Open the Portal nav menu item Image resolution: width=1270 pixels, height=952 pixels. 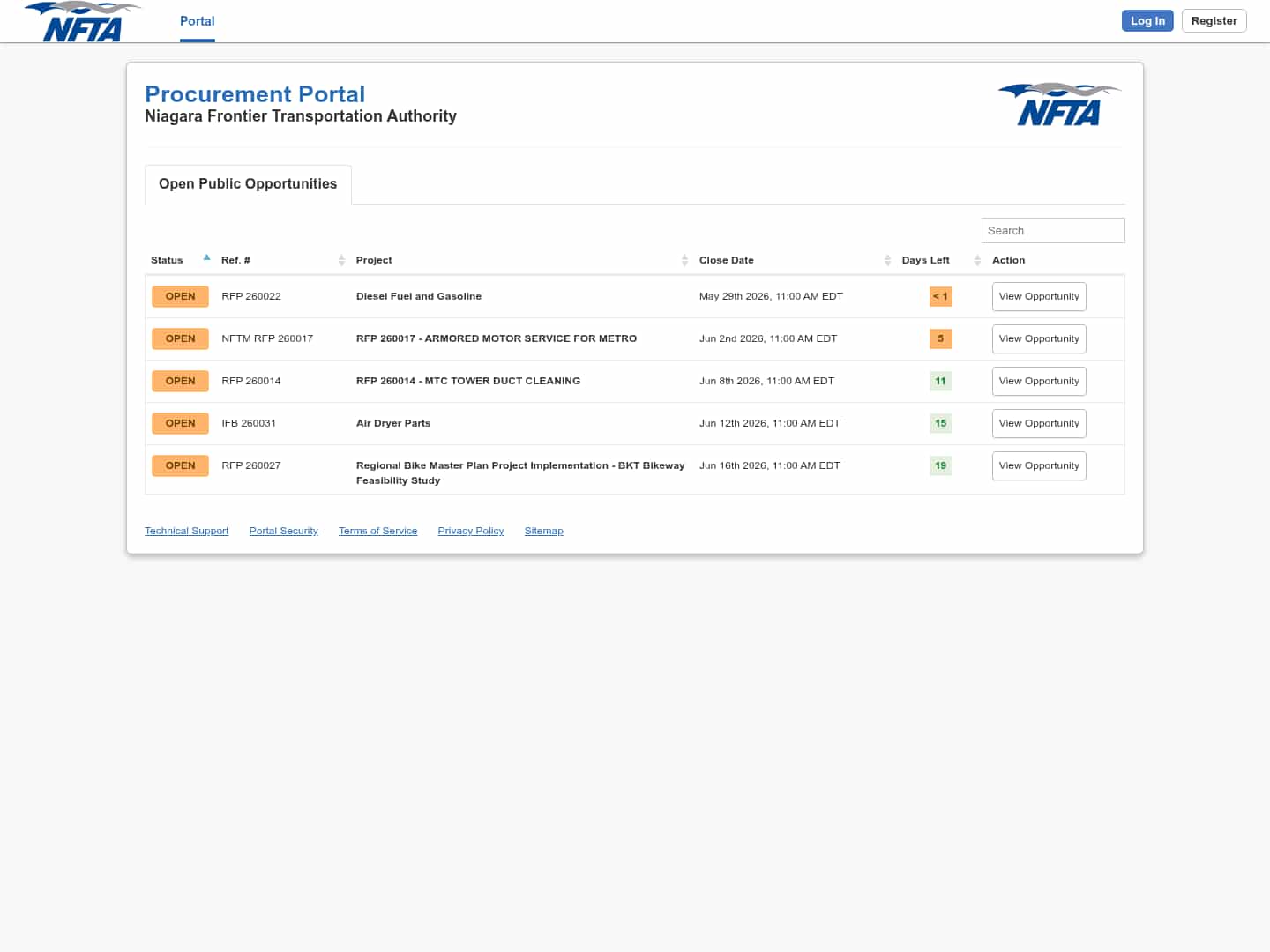coord(198,21)
